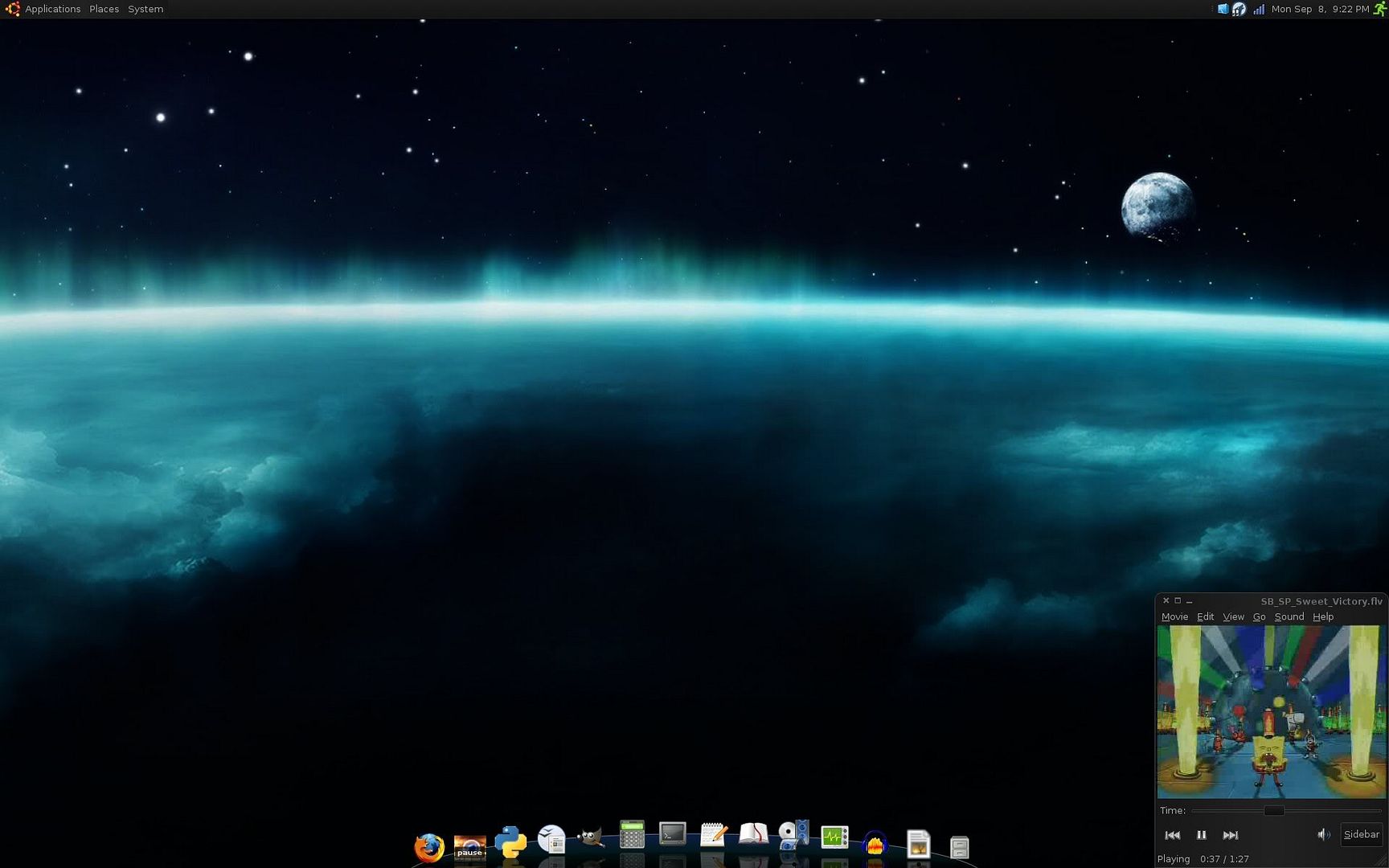Click the Ubuntu logo in the top panel

point(12,9)
